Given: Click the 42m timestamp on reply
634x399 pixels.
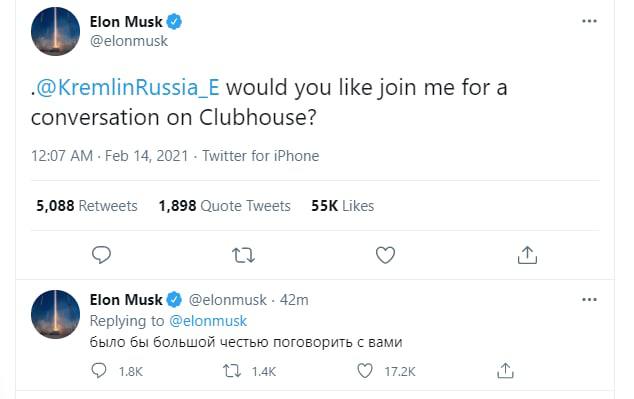Looking at the screenshot, I should point(294,300).
